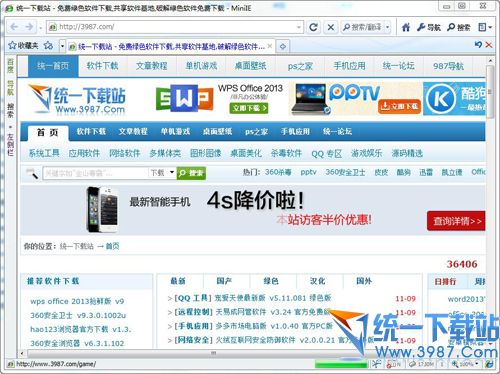Click the site keyword search input
Image resolution: width=500 pixels, height=374 pixels.
(95, 173)
